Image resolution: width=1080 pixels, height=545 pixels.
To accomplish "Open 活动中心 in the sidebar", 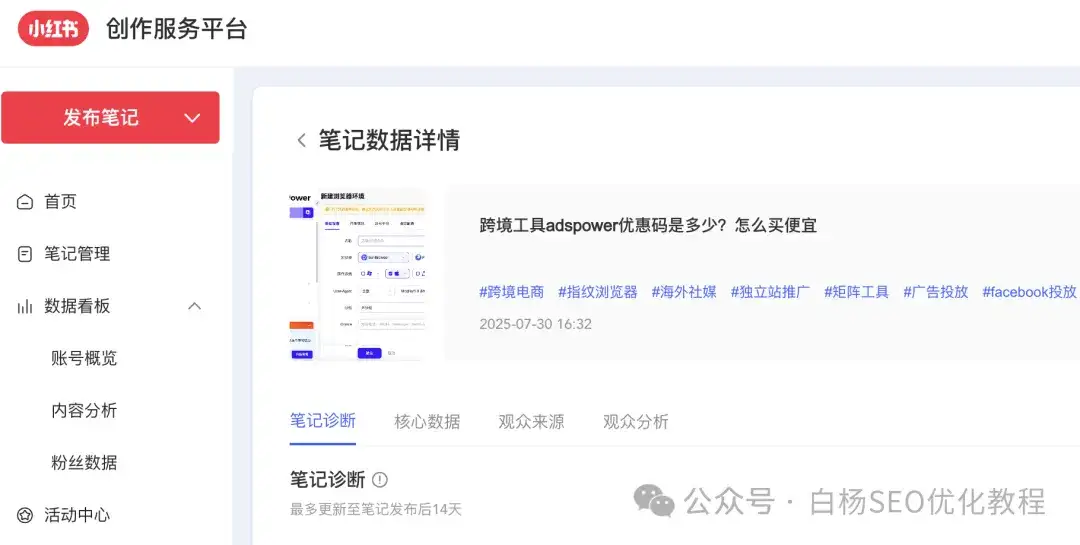I will 77,515.
